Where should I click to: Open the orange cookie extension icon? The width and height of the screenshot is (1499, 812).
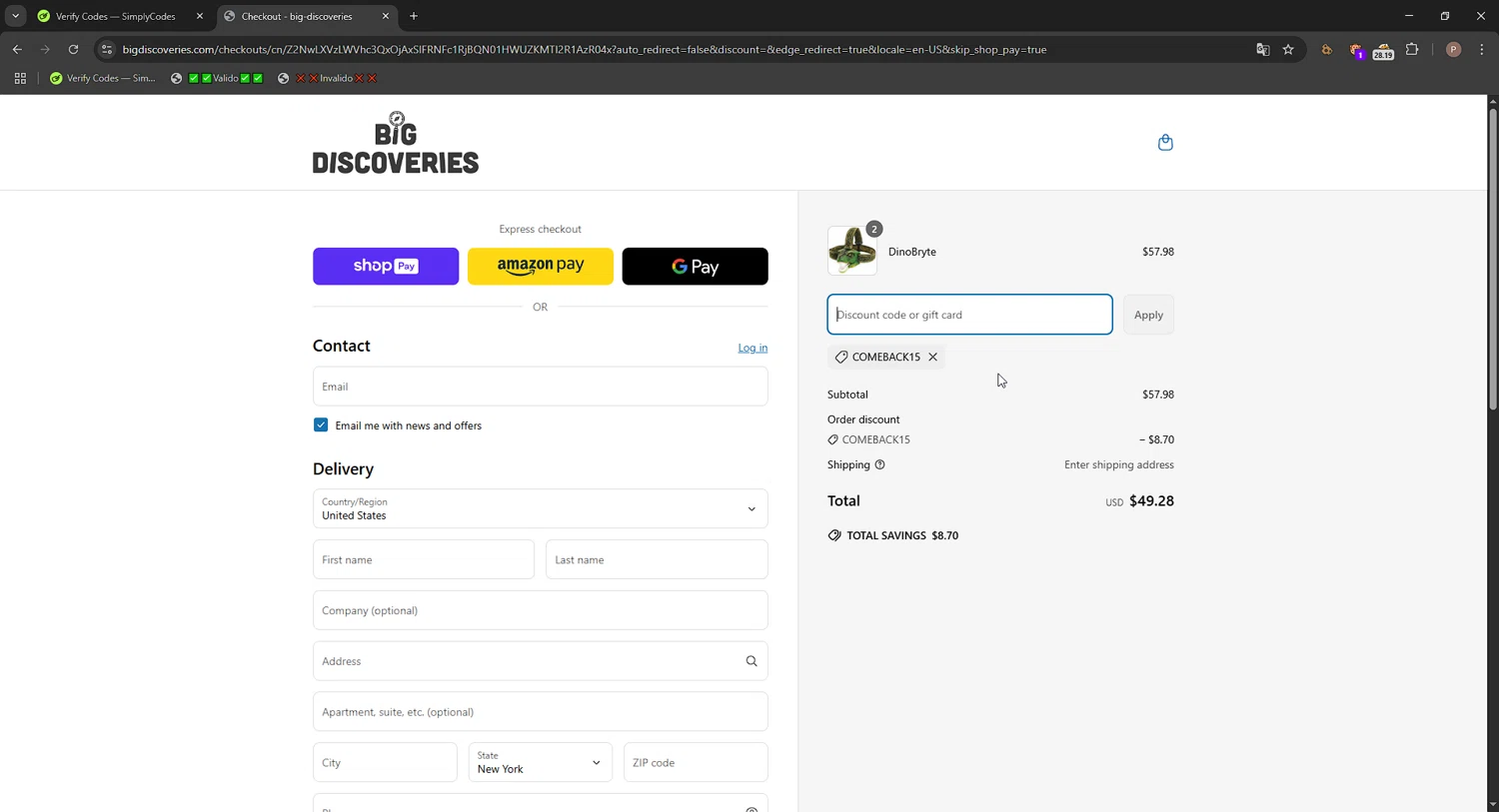pyautogui.click(x=1327, y=49)
